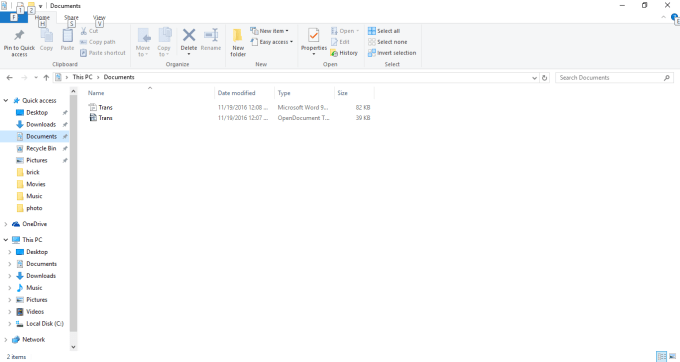Click the Edit button in Open group
Screen dimensions: 680x362
340,42
